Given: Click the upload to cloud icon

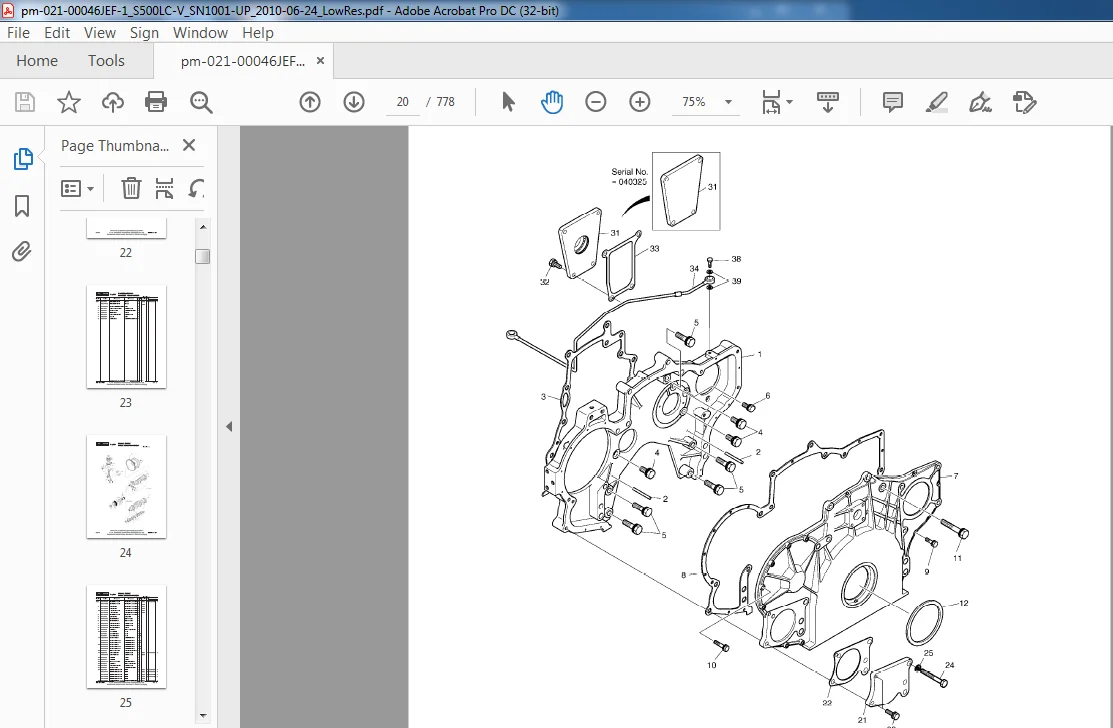Looking at the screenshot, I should point(112,102).
